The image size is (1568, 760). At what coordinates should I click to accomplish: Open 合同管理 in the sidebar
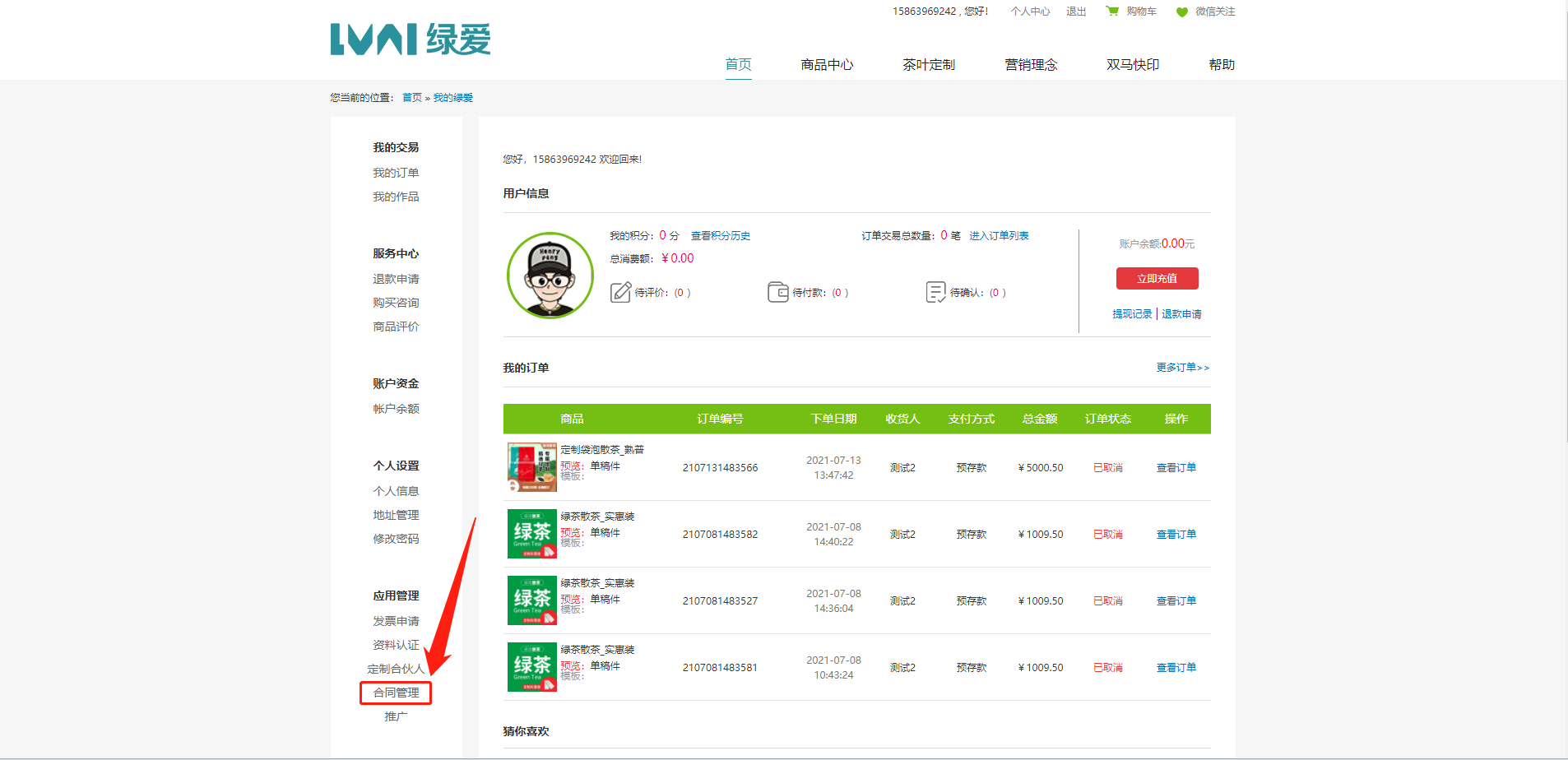(x=396, y=693)
